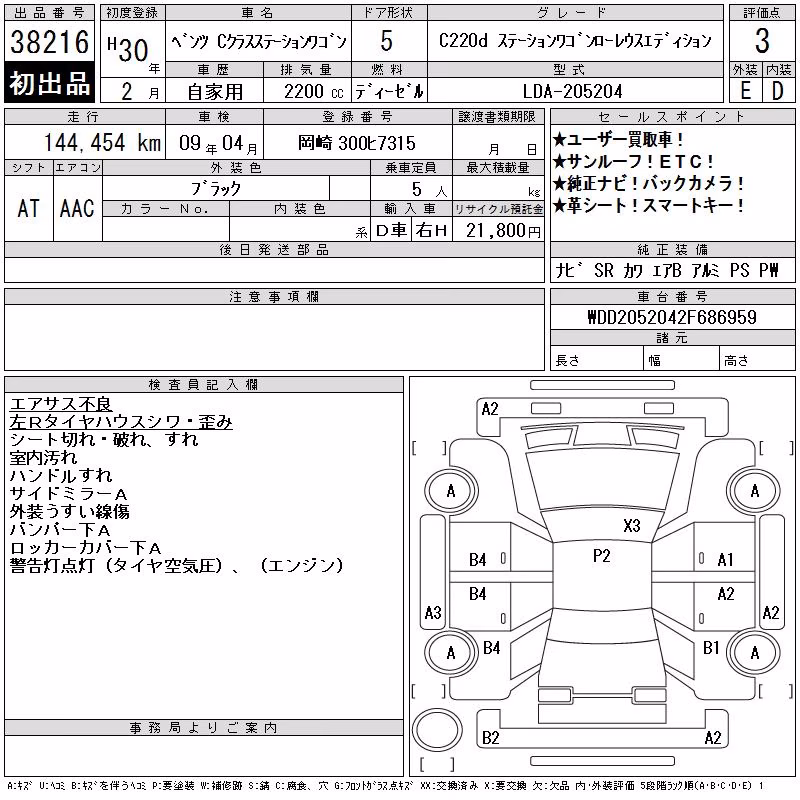Screen dimensions: 800x800
Task: Click the A2 mark on the front bumper
Action: 490,409
